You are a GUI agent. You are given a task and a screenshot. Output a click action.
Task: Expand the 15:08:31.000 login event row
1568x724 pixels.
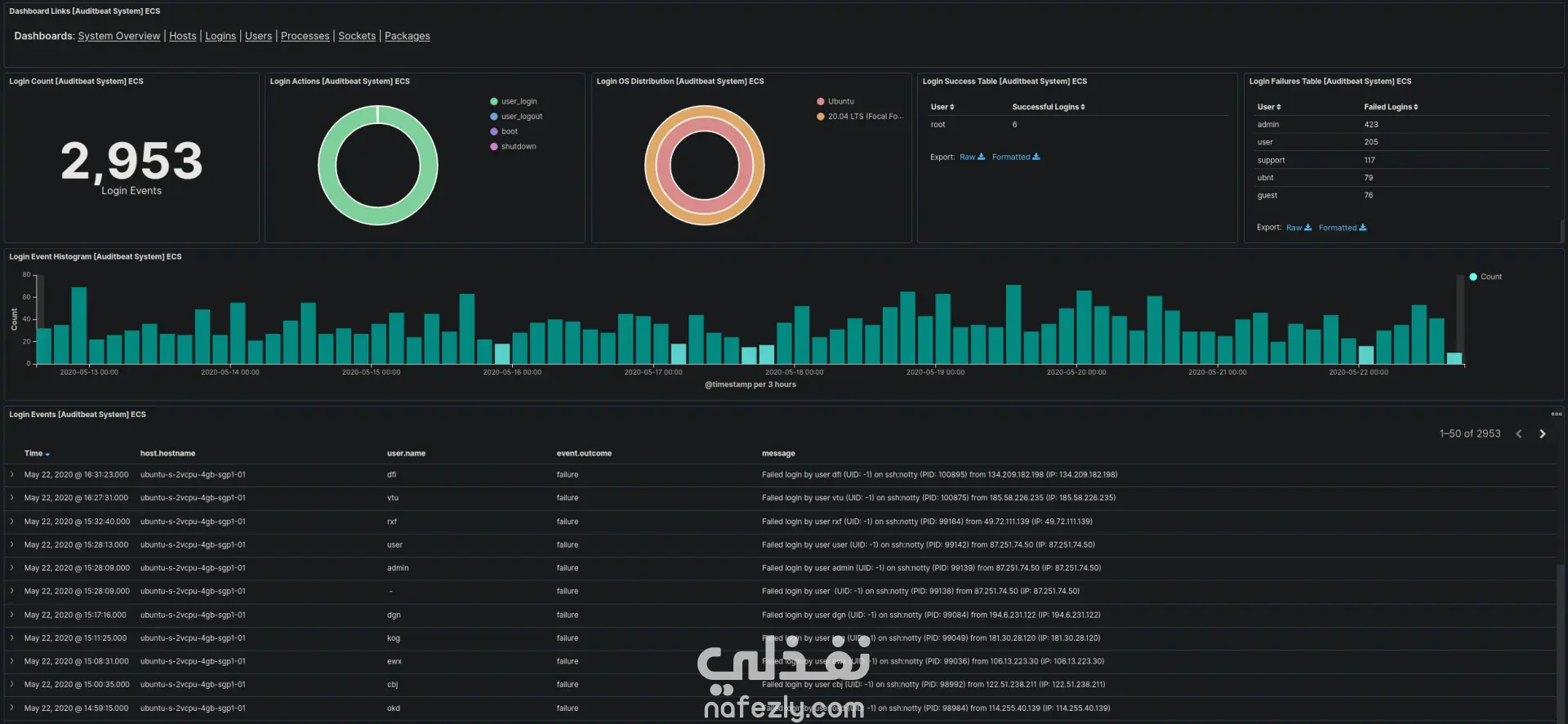tap(12, 661)
